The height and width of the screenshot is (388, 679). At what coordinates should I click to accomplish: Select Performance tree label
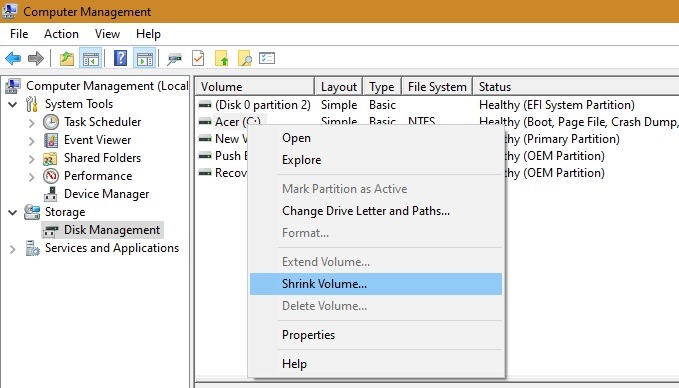[x=98, y=176]
